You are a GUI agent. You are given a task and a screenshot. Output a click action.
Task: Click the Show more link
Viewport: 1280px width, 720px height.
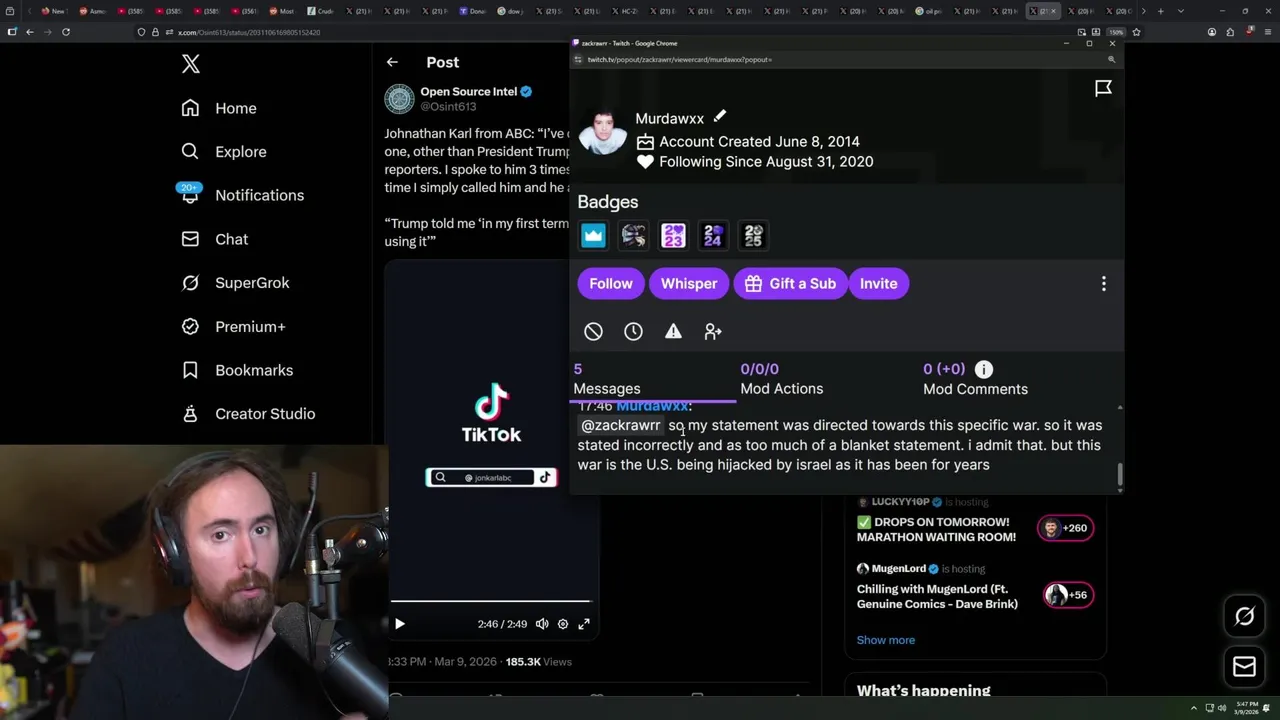click(886, 640)
